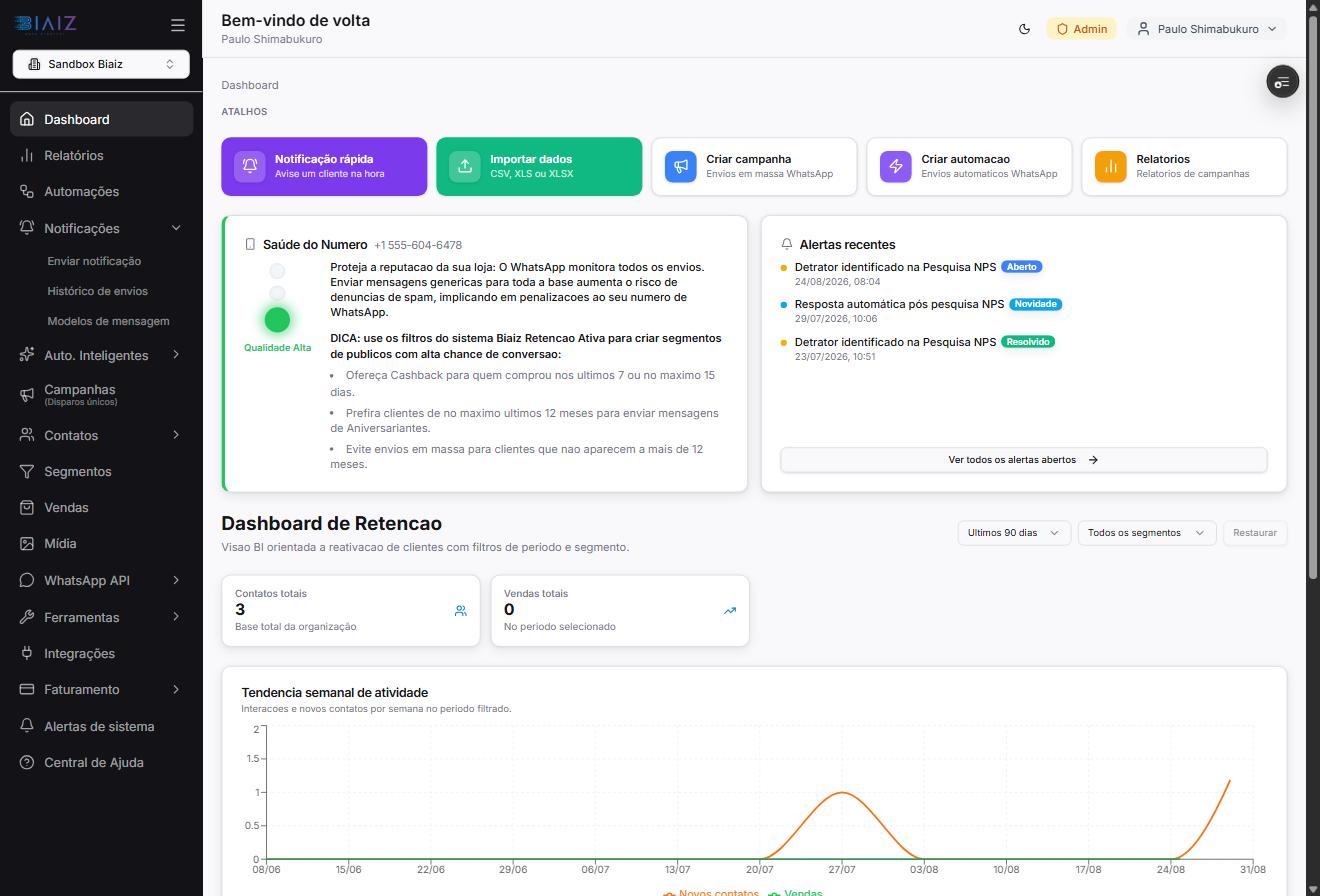Click the Automações icon in sidebar
This screenshot has width=1320, height=896.
(27, 191)
